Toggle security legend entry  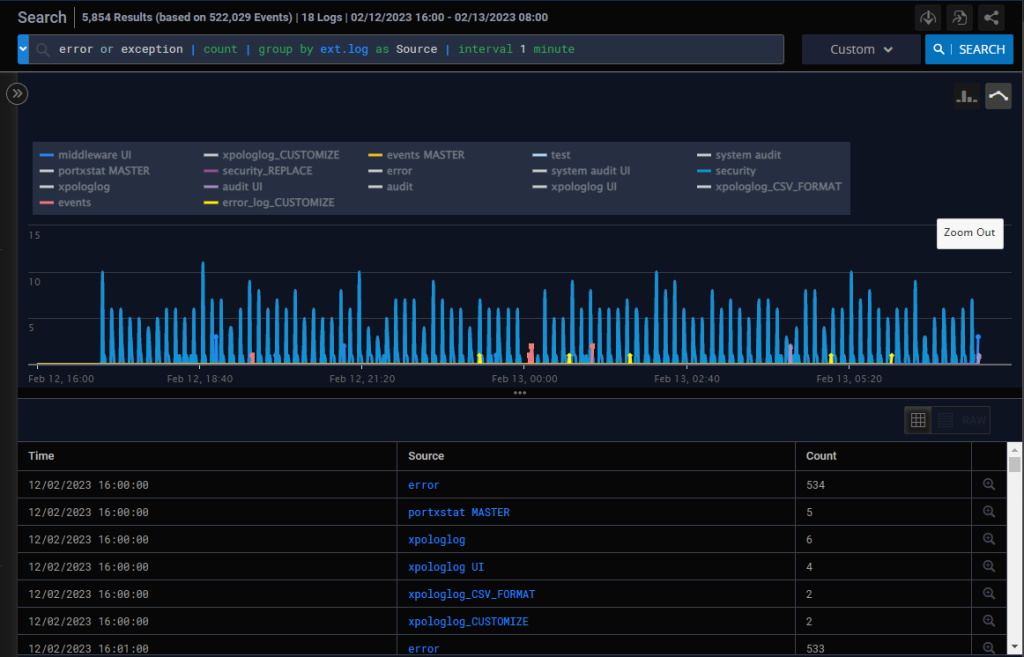pos(726,170)
